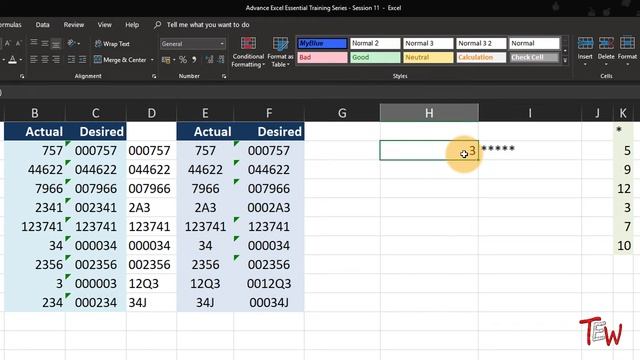This screenshot has width=640, height=360.
Task: Open the Data ribbon tab
Action: (x=42, y=25)
